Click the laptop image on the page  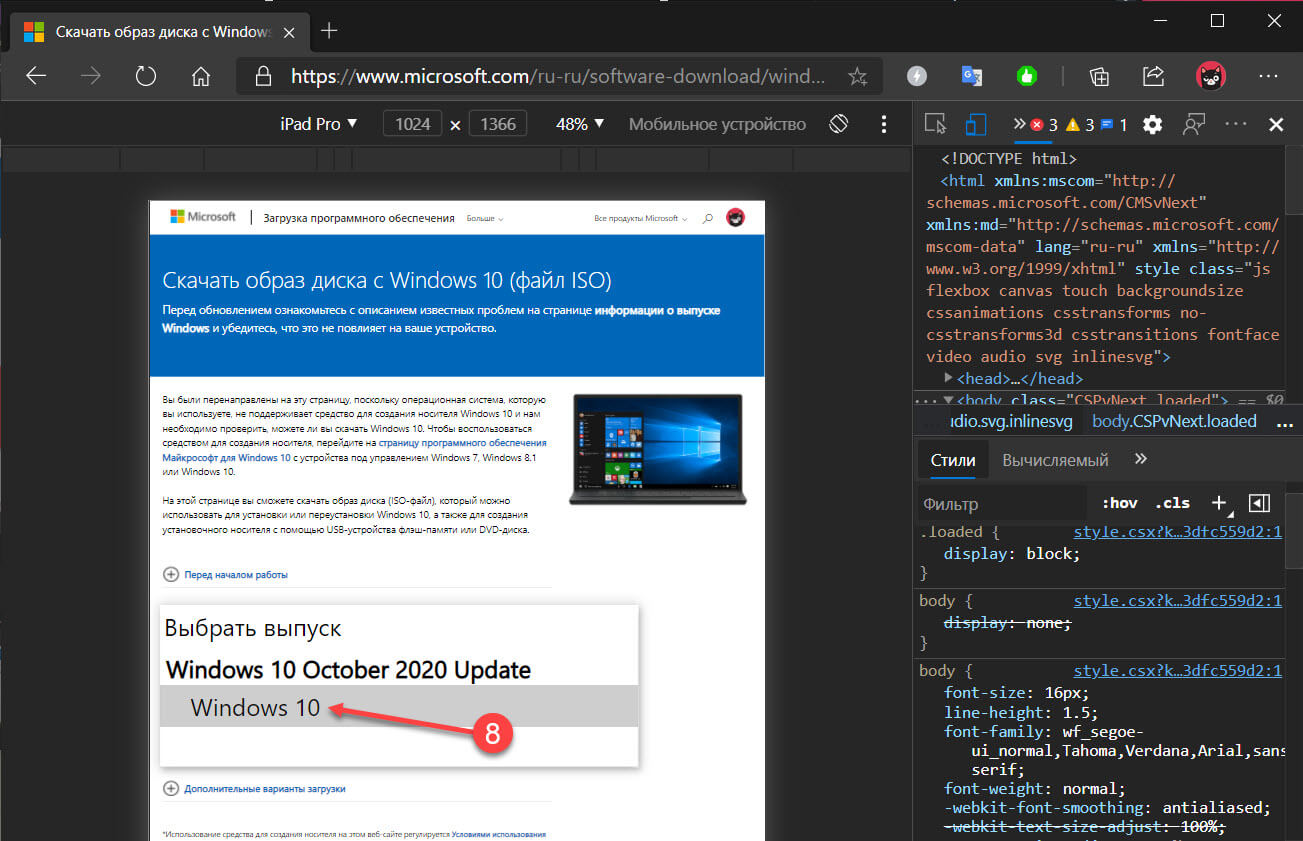tap(657, 449)
